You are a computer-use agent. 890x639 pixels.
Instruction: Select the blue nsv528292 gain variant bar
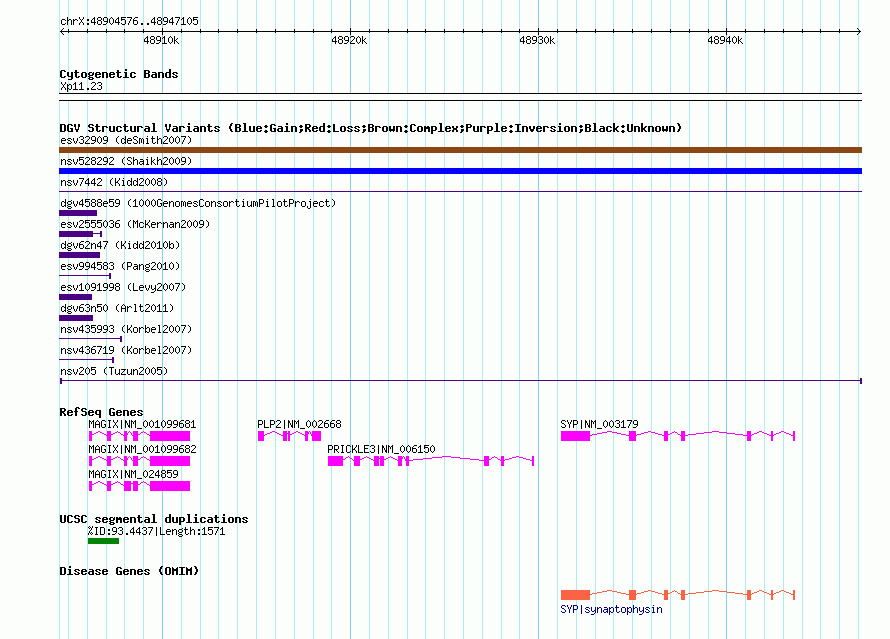point(460,171)
